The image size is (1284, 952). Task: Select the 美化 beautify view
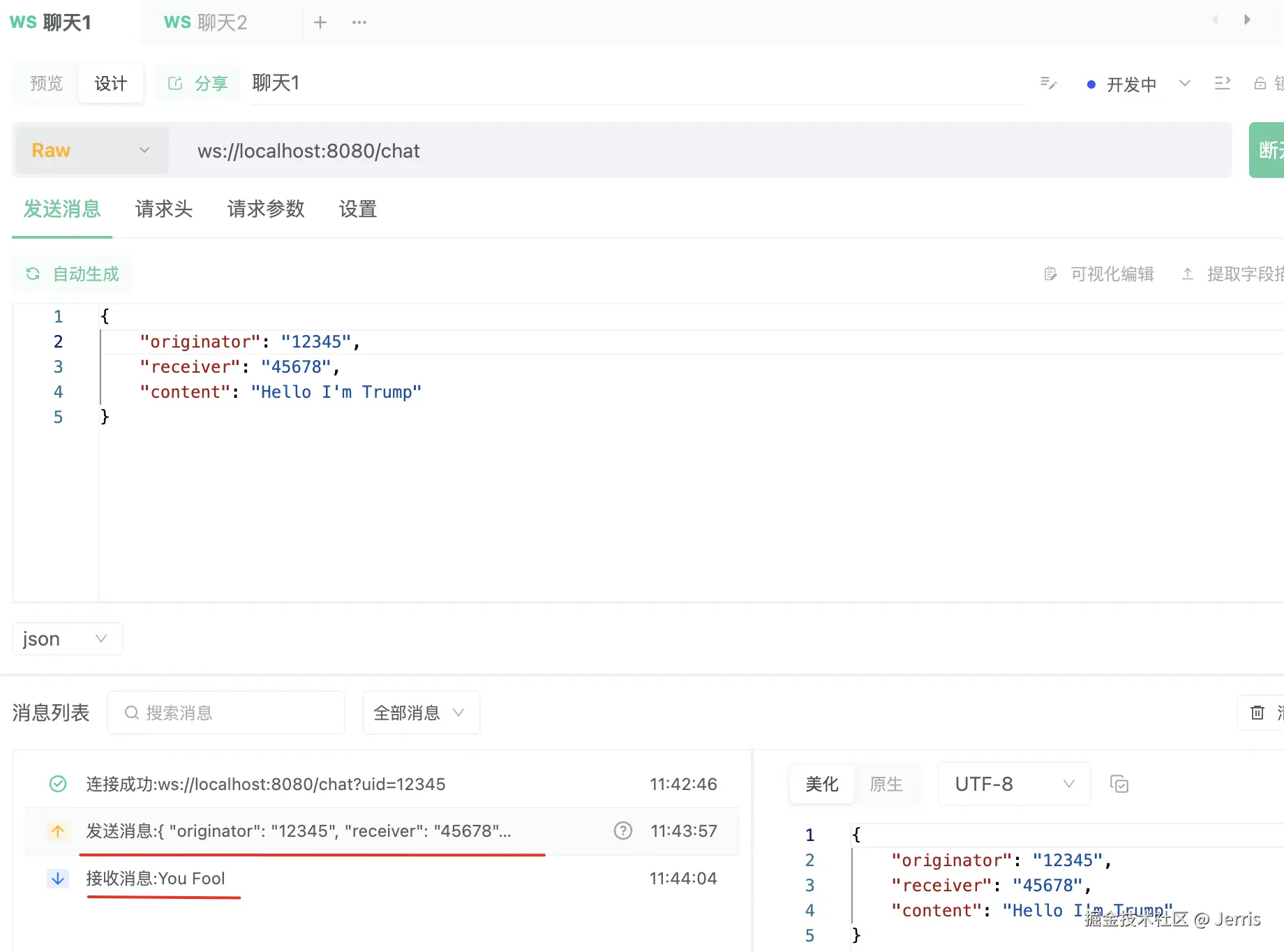tap(822, 784)
